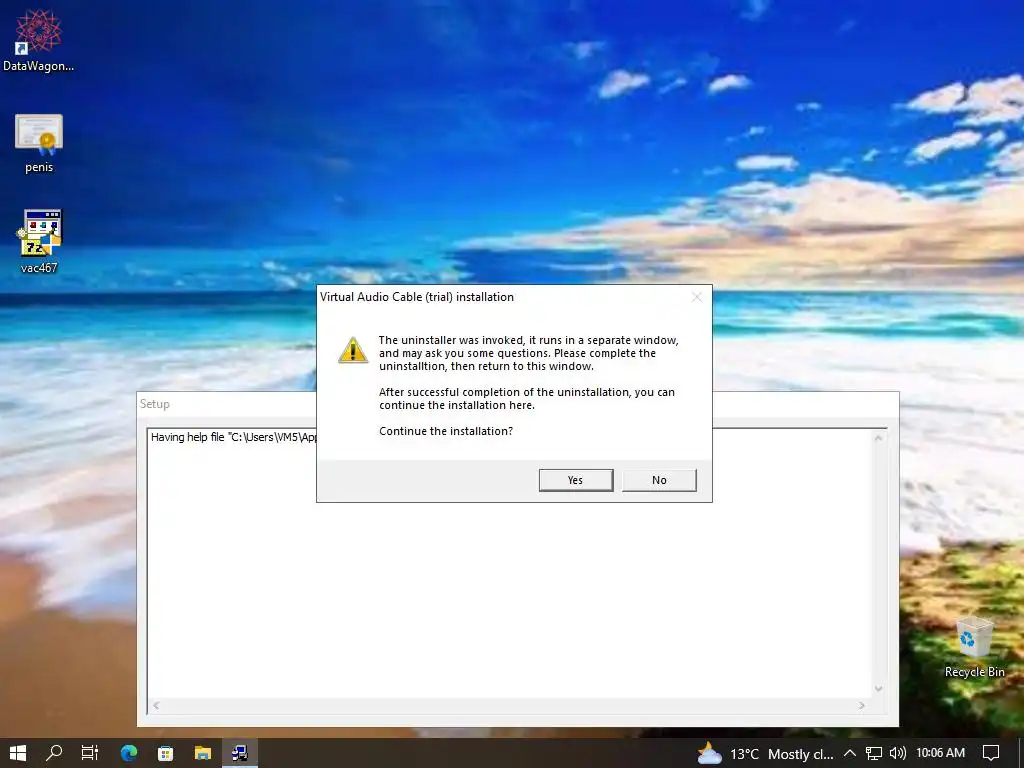This screenshot has height=768, width=1024.
Task: Click the Setup log scroll-left arrow
Action: [156, 705]
